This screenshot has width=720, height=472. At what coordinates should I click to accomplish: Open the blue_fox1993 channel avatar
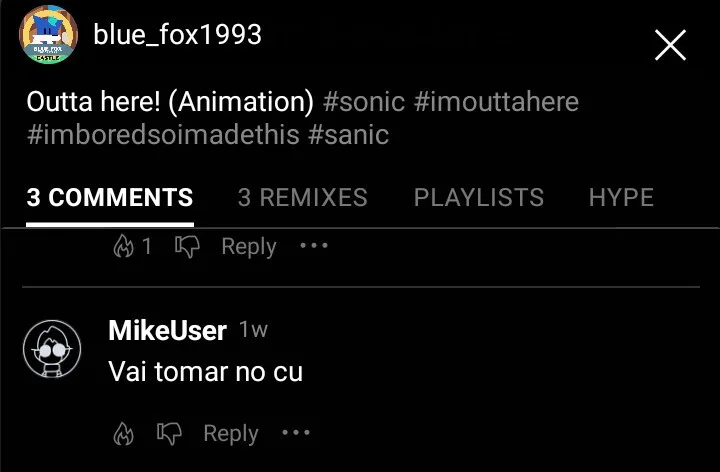click(49, 35)
